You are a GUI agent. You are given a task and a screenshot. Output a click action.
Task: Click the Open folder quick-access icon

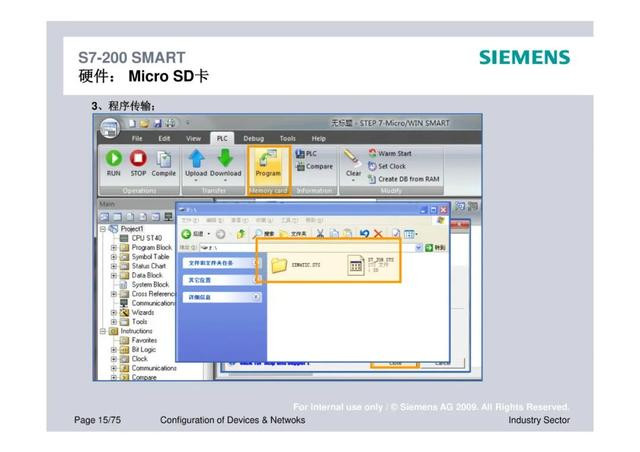click(x=144, y=123)
